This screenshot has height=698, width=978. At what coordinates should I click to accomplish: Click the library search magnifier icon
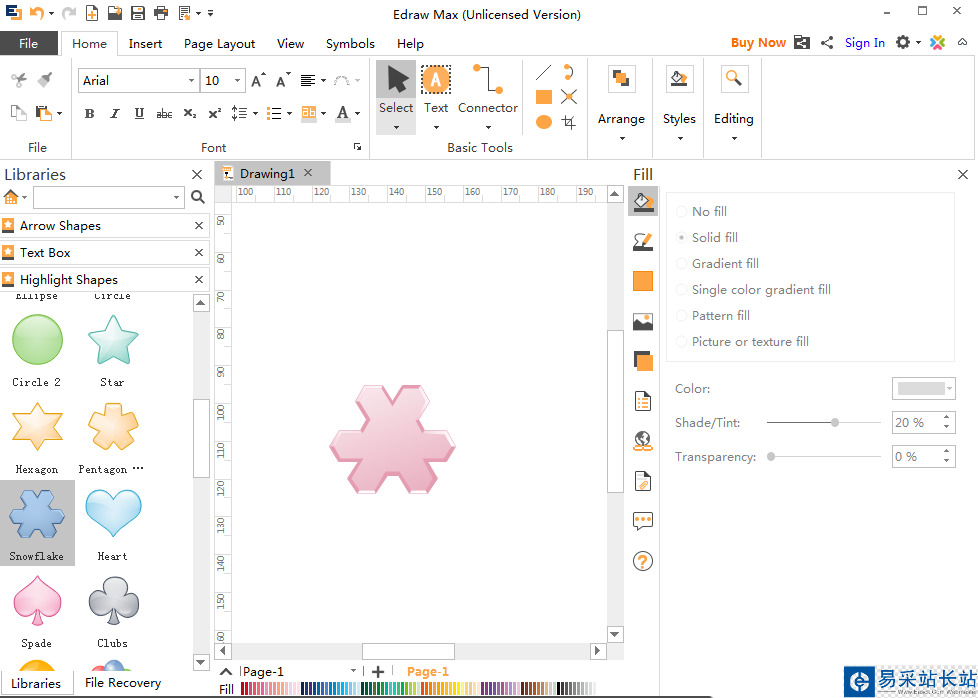coord(198,197)
